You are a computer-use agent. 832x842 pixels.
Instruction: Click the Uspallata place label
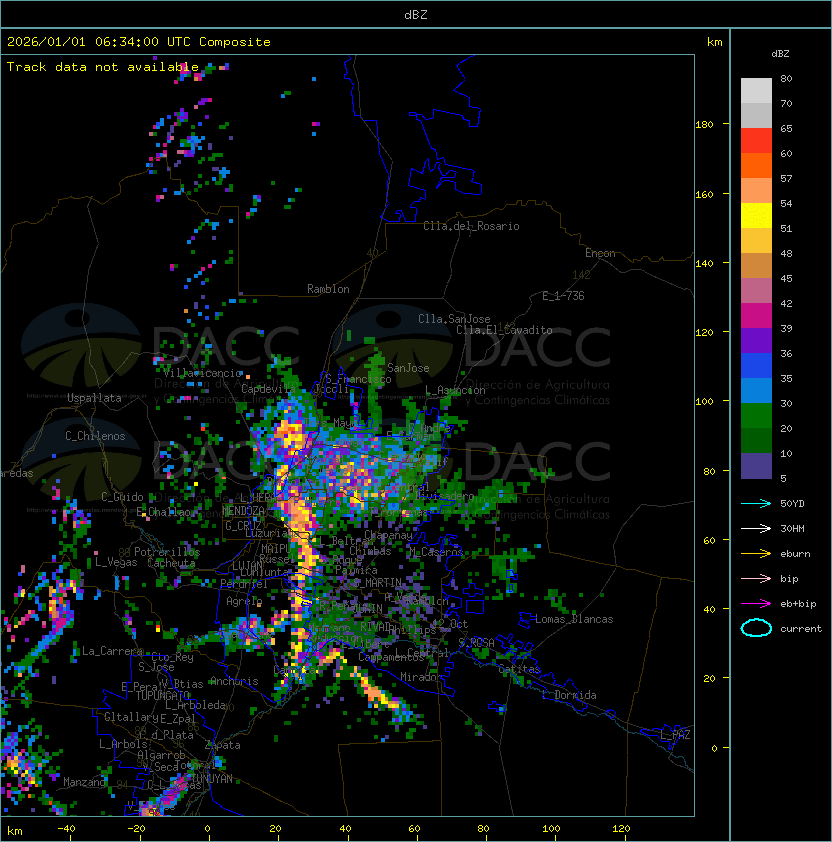95,398
